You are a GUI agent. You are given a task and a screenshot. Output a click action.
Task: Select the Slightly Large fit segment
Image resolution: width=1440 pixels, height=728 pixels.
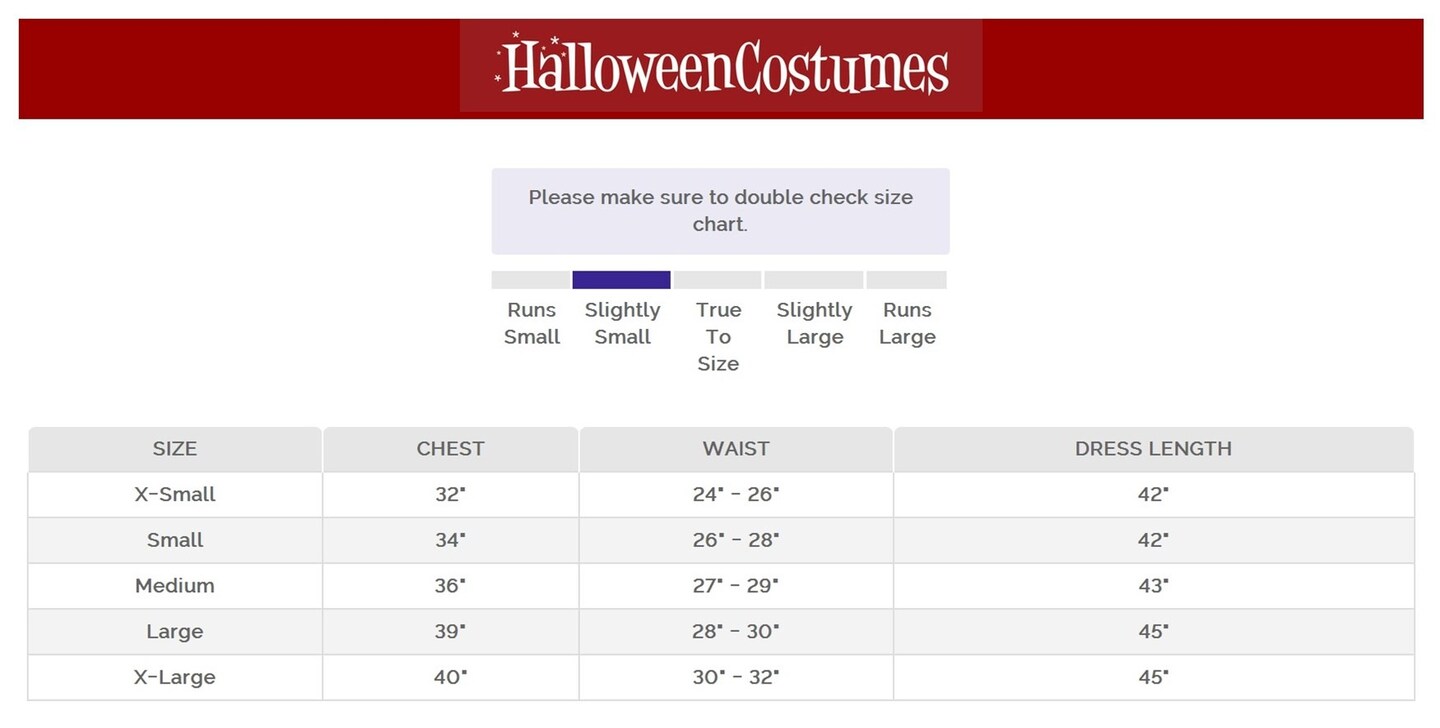813,280
